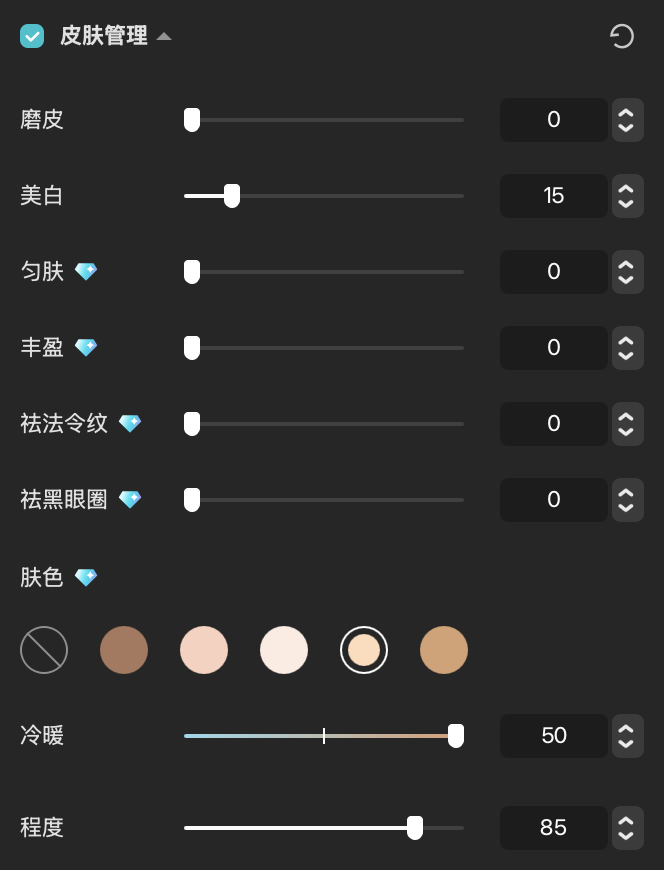Choose the dark brown skin tone swatch

124,650
